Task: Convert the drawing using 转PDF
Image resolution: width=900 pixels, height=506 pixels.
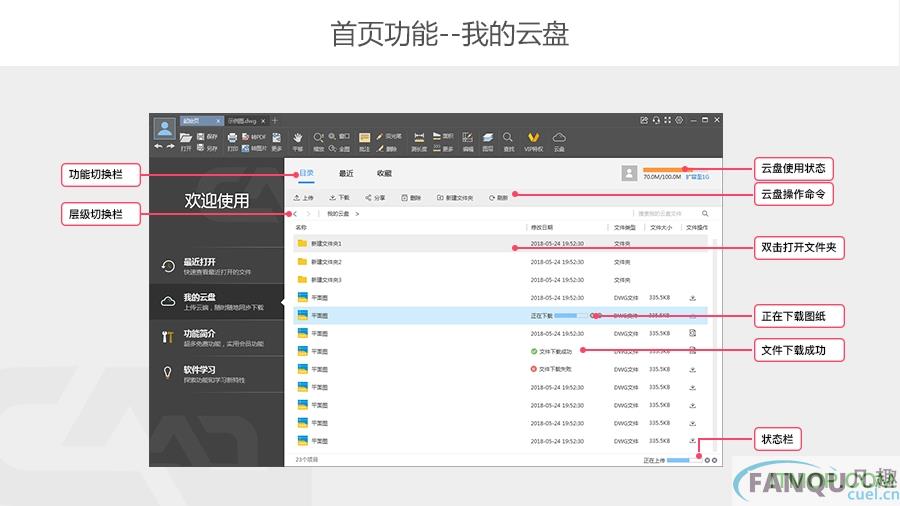Action: point(254,137)
